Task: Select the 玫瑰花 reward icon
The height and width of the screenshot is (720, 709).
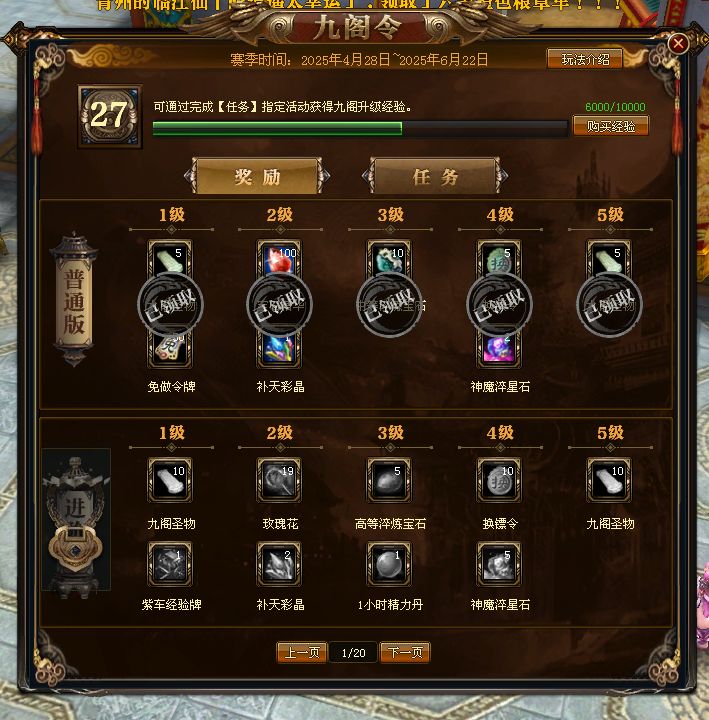Action: (x=279, y=480)
